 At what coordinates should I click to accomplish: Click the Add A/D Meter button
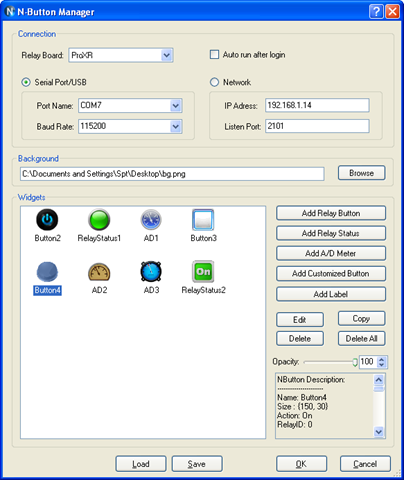331,253
